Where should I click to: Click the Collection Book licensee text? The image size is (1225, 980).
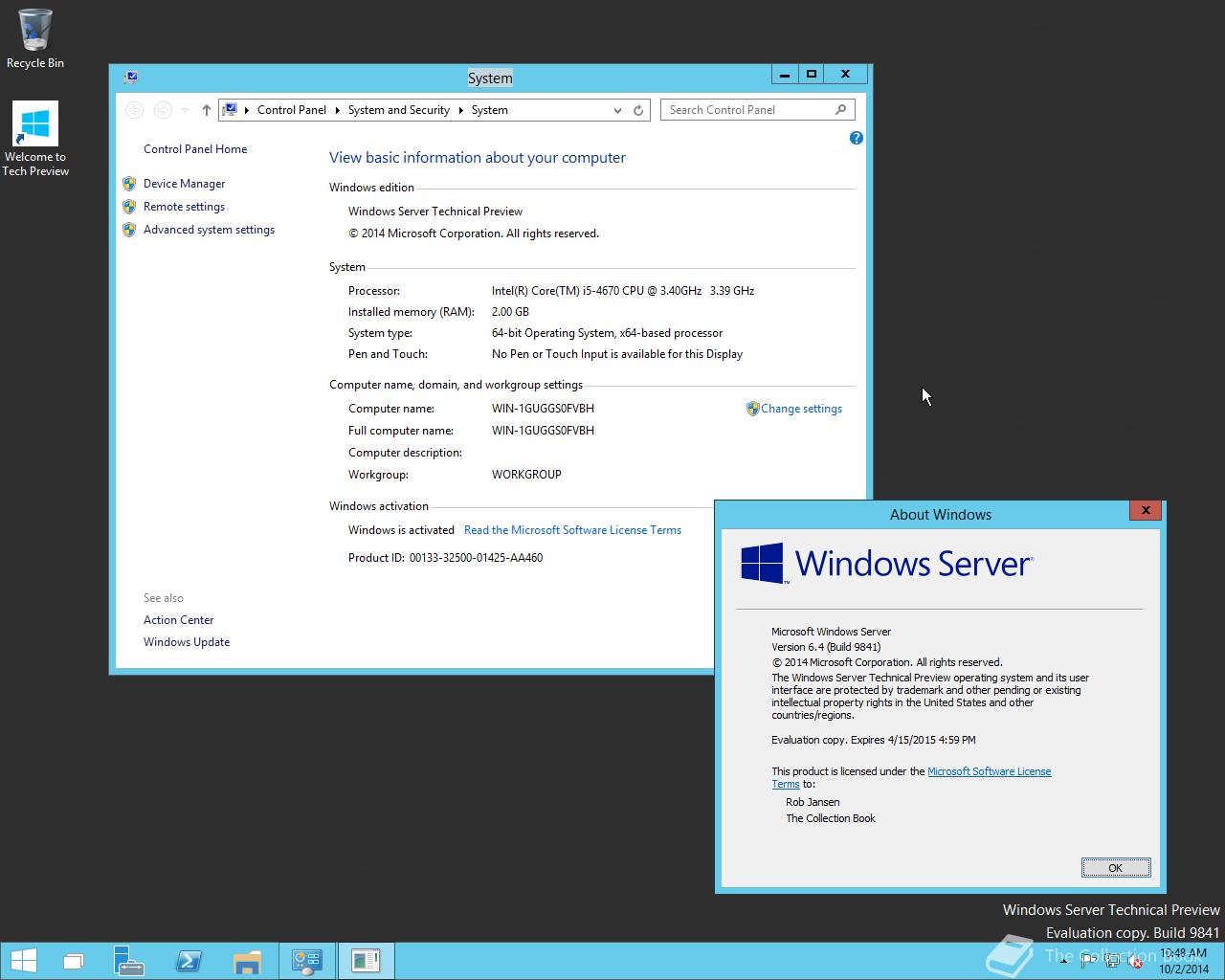831,818
